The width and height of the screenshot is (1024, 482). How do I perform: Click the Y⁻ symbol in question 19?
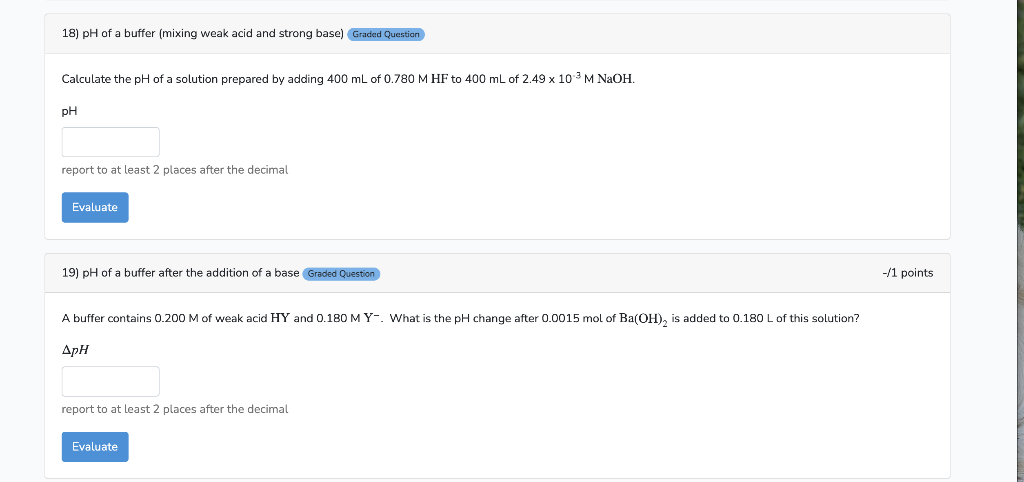click(x=372, y=319)
